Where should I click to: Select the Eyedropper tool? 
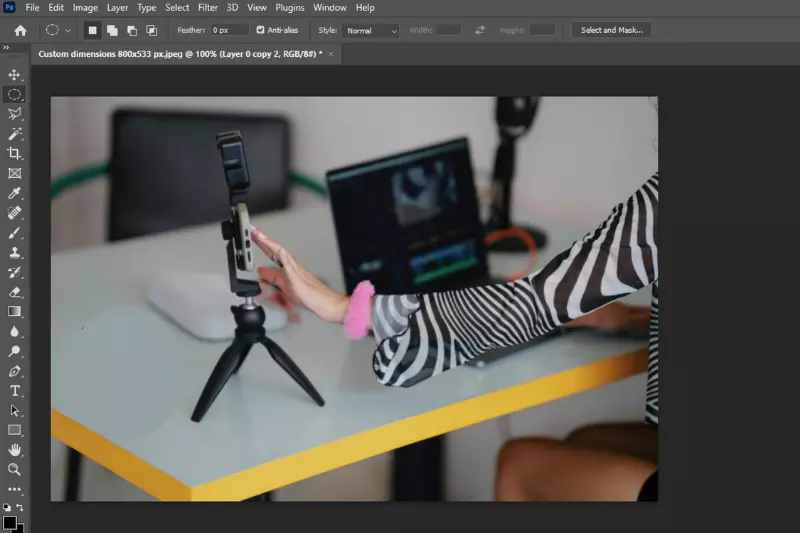click(14, 193)
